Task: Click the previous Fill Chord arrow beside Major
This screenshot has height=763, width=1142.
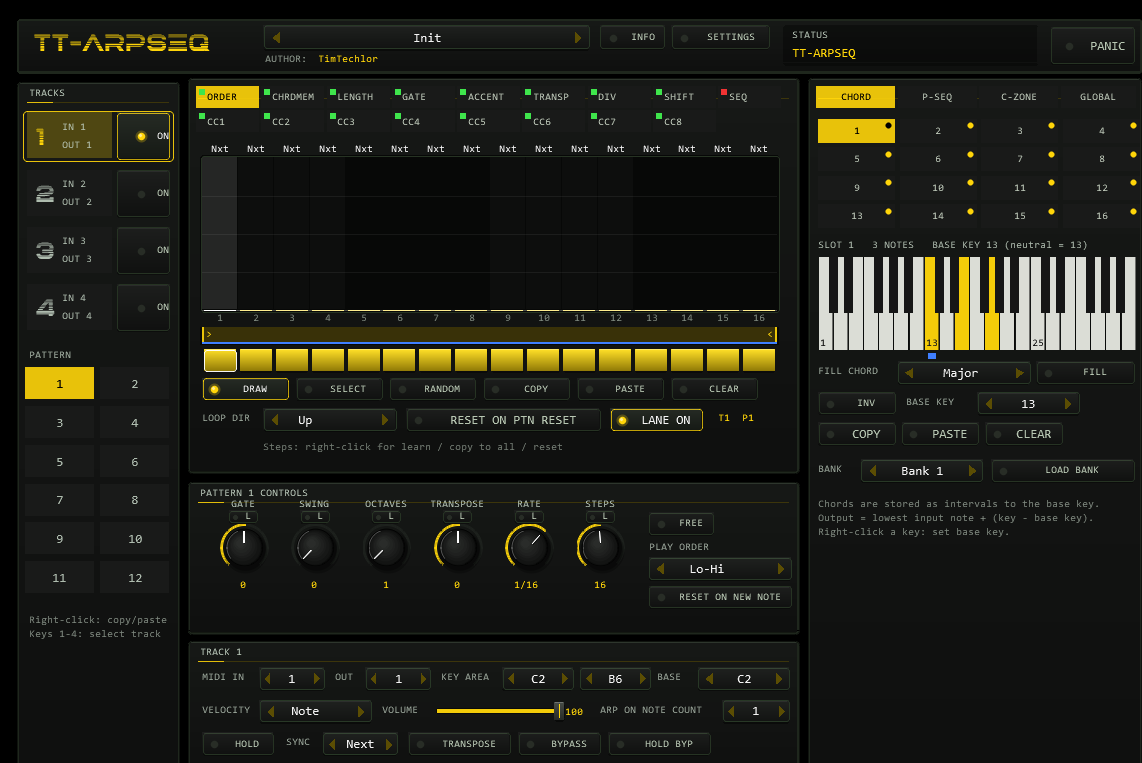Action: click(909, 373)
